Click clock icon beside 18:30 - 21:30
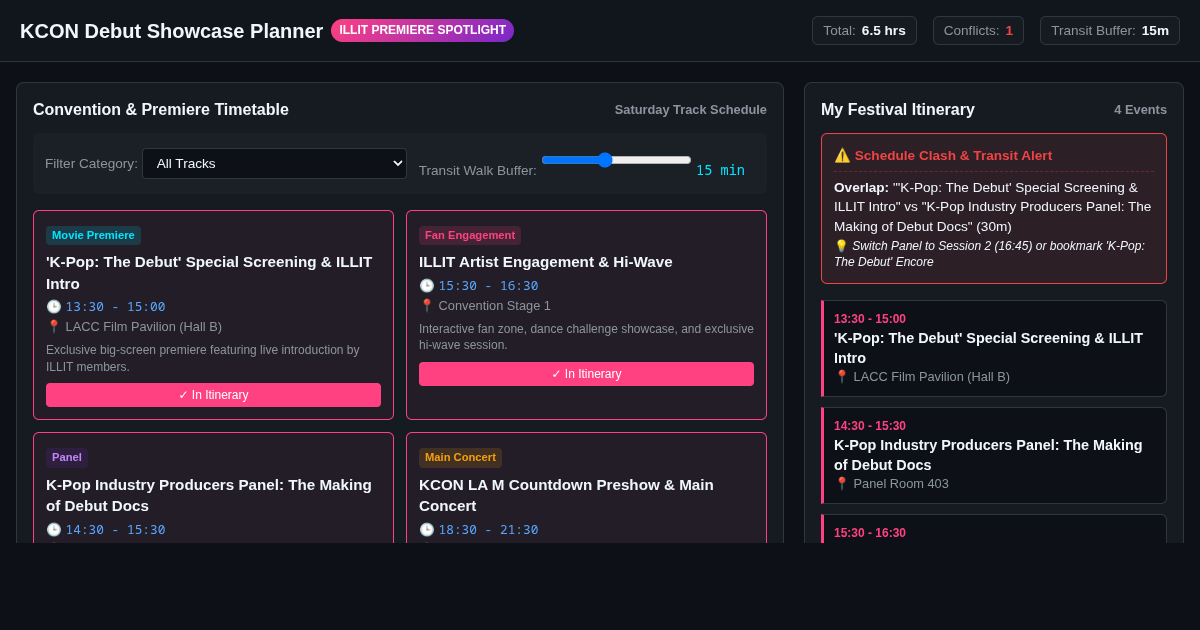This screenshot has width=1200, height=630. 427,530
